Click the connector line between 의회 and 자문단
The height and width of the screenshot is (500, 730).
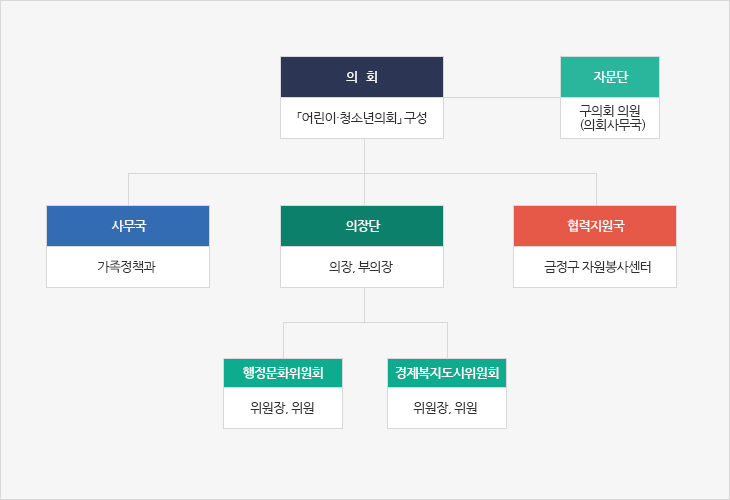[502, 98]
